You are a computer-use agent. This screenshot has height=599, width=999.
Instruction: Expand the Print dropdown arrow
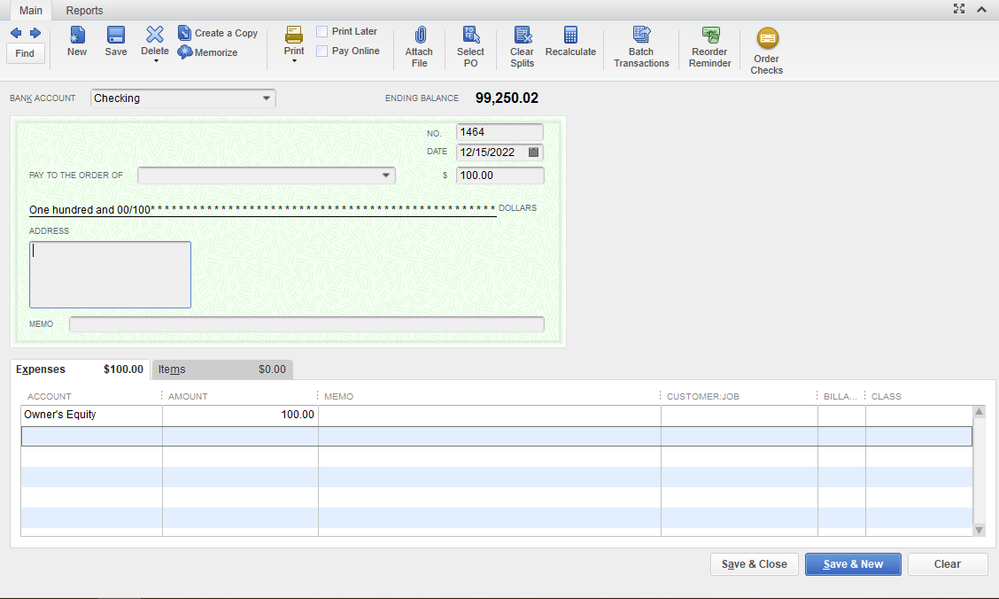(294, 61)
